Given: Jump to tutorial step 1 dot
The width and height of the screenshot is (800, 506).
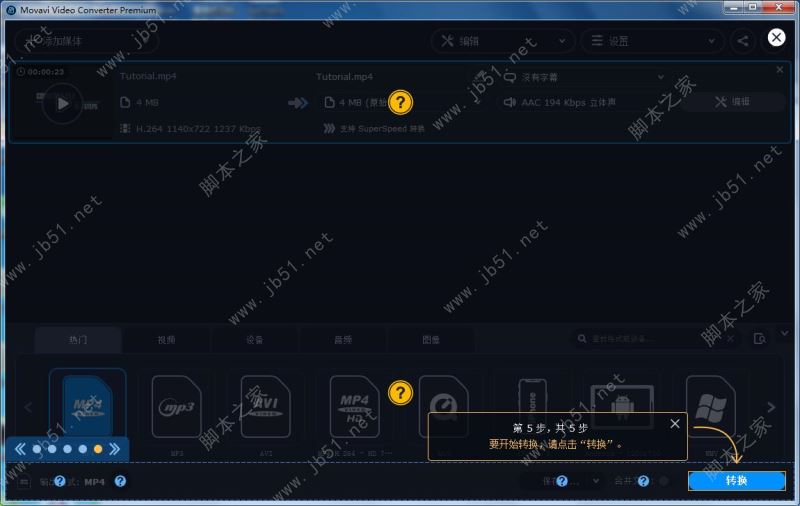Looking at the screenshot, I should coord(37,449).
